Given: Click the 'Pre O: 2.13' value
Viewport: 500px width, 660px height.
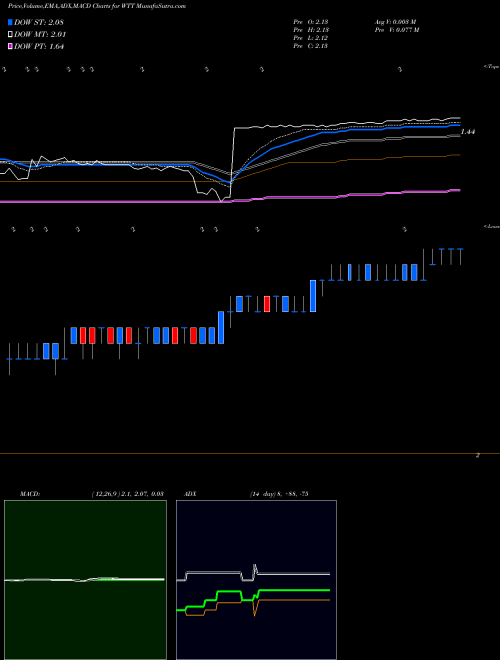Looking at the screenshot, I should (x=311, y=22).
